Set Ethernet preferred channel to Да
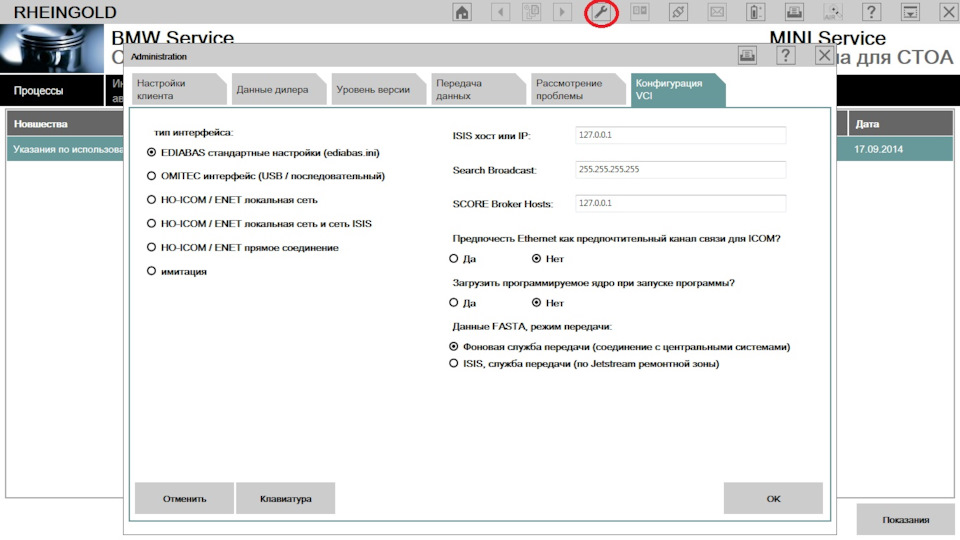960x540 pixels. pyautogui.click(x=462, y=258)
